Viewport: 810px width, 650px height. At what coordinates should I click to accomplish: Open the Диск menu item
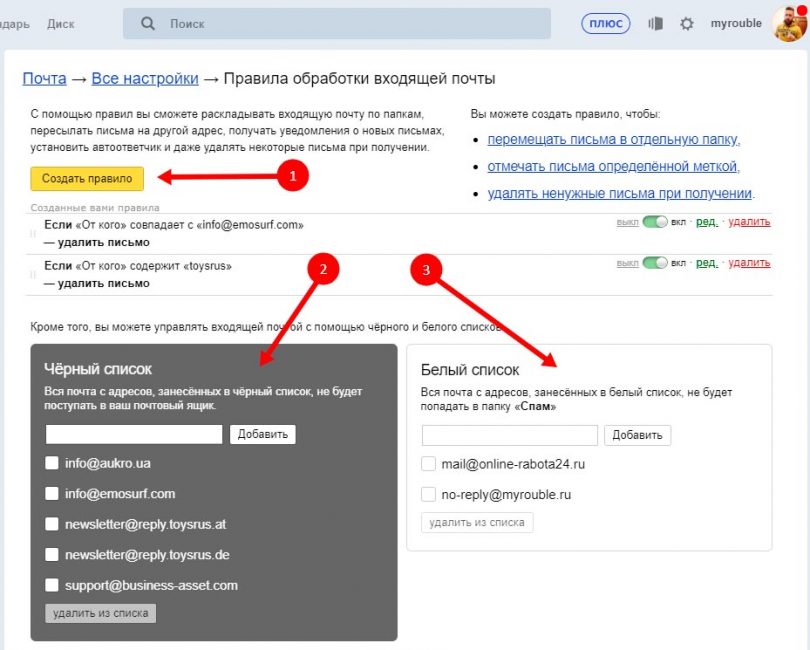pos(61,24)
